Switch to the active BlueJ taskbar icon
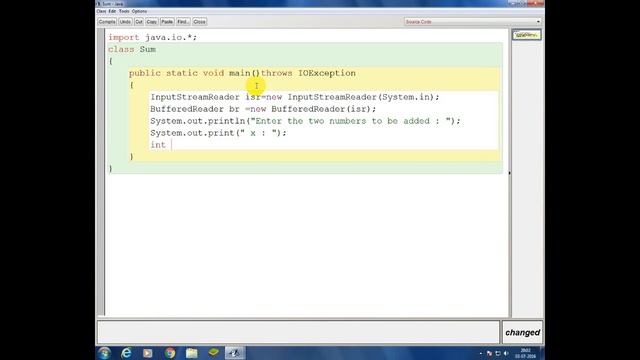Image resolution: width=640 pixels, height=360 pixels. click(235, 353)
